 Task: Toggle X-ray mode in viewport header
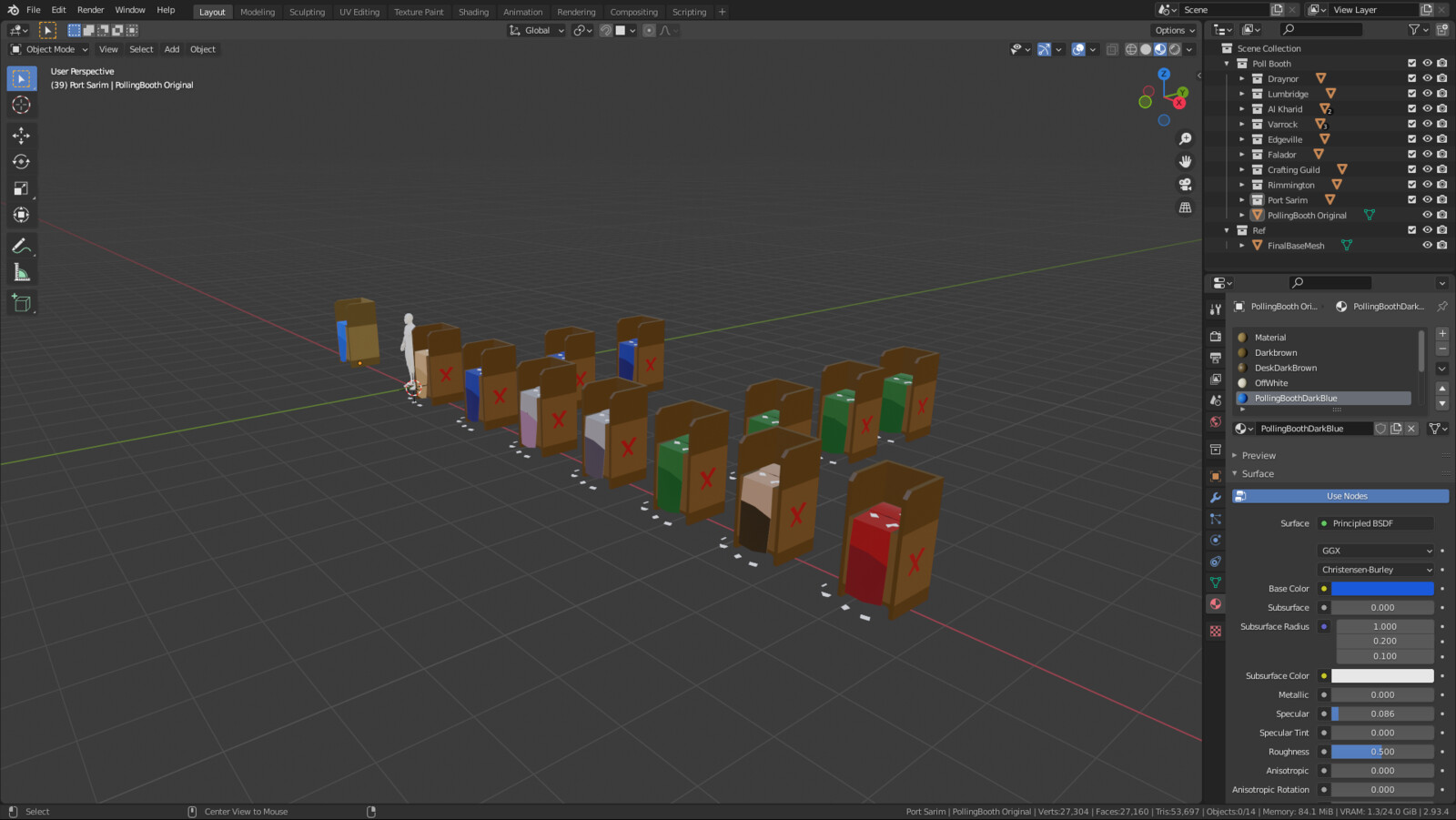click(1112, 49)
